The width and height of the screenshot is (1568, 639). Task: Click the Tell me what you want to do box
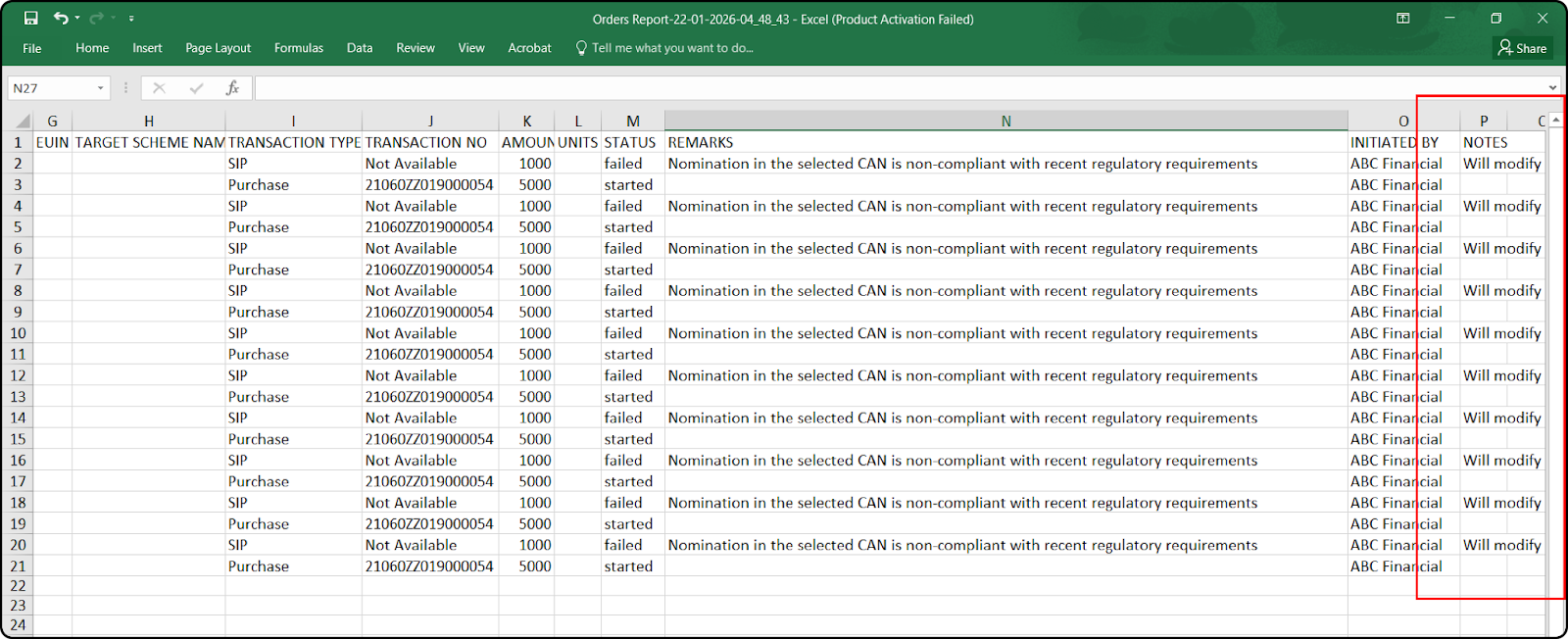tap(665, 48)
